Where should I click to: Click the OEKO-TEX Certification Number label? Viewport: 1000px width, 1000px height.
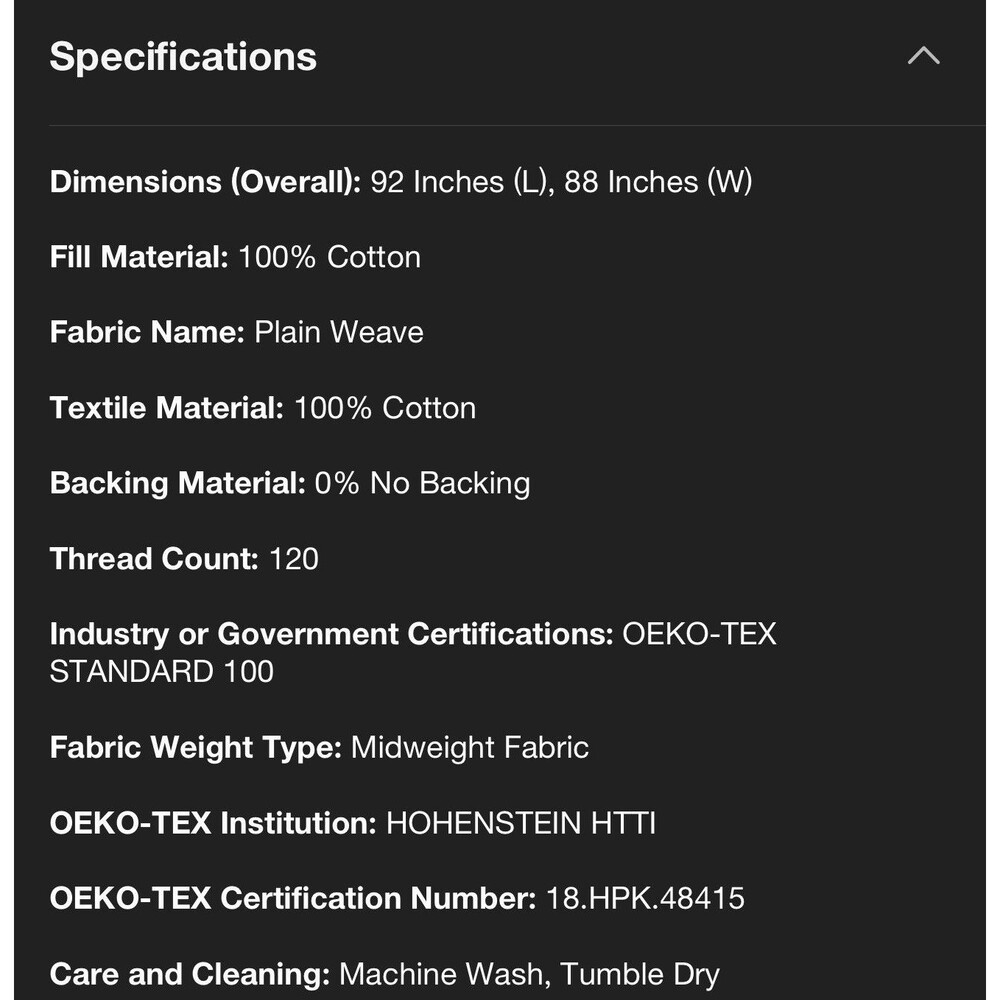(x=293, y=898)
